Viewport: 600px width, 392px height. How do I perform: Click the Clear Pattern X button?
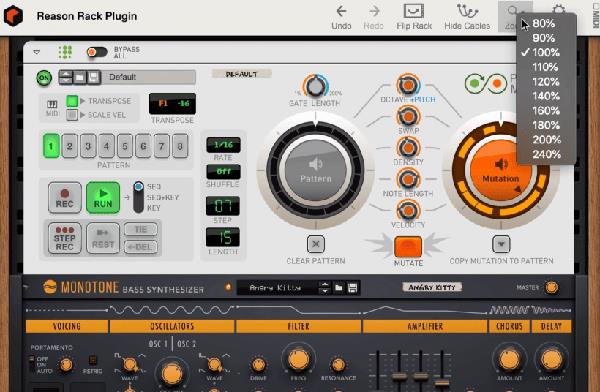(x=316, y=244)
